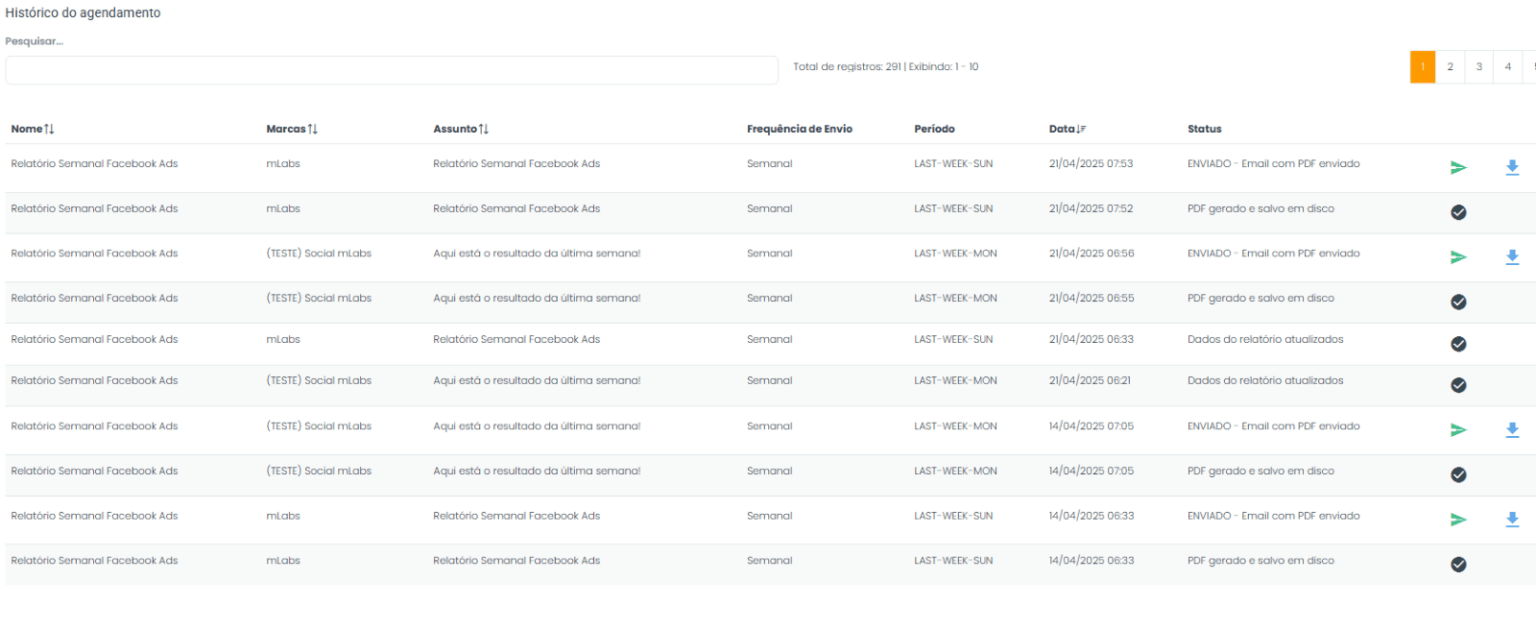1536x630 pixels.
Task: Go to page 3 of results
Action: click(1479, 67)
